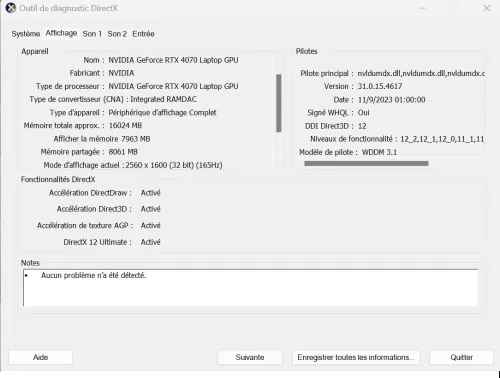Click the Pilote principal nvldumdx.dll value
Viewport: 500px width, 378px height.
[x=421, y=73]
